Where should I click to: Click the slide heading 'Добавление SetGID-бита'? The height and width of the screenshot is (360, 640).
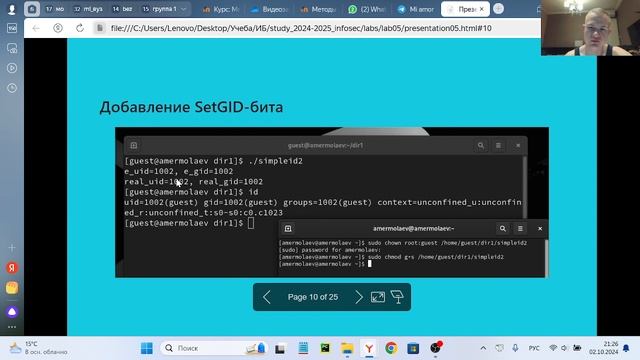[191, 107]
